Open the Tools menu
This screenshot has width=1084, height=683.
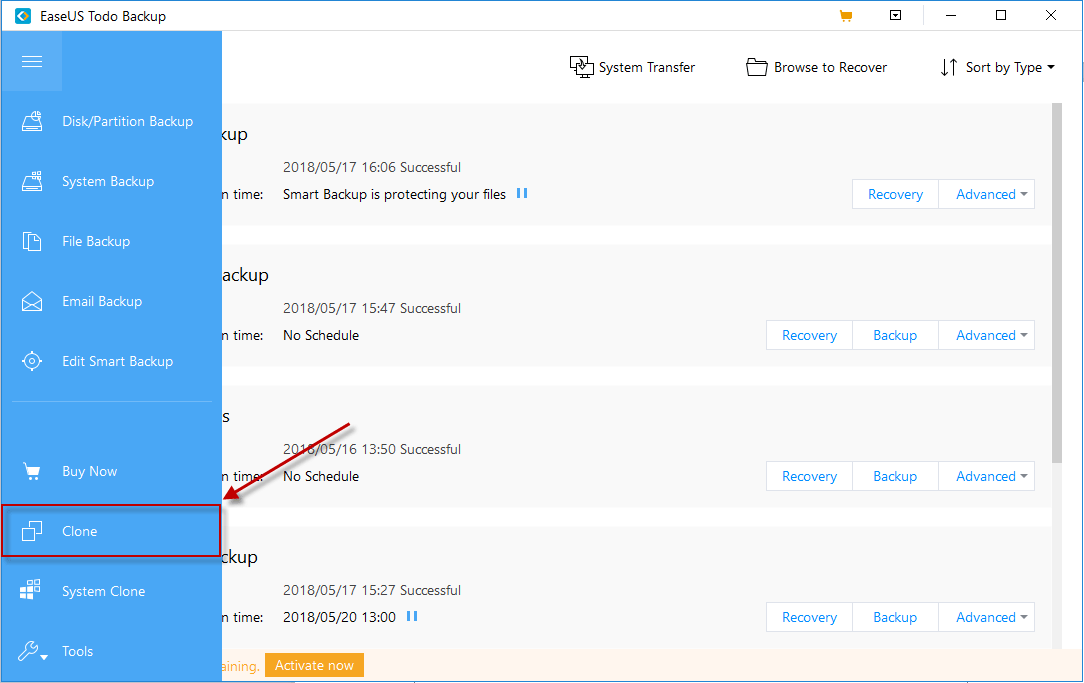point(111,651)
